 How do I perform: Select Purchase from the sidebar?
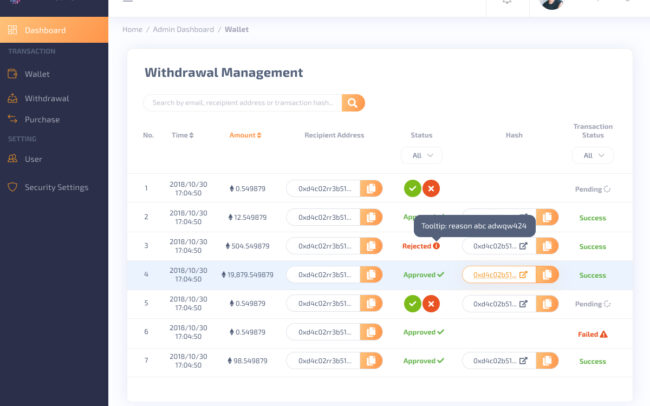[x=42, y=120]
